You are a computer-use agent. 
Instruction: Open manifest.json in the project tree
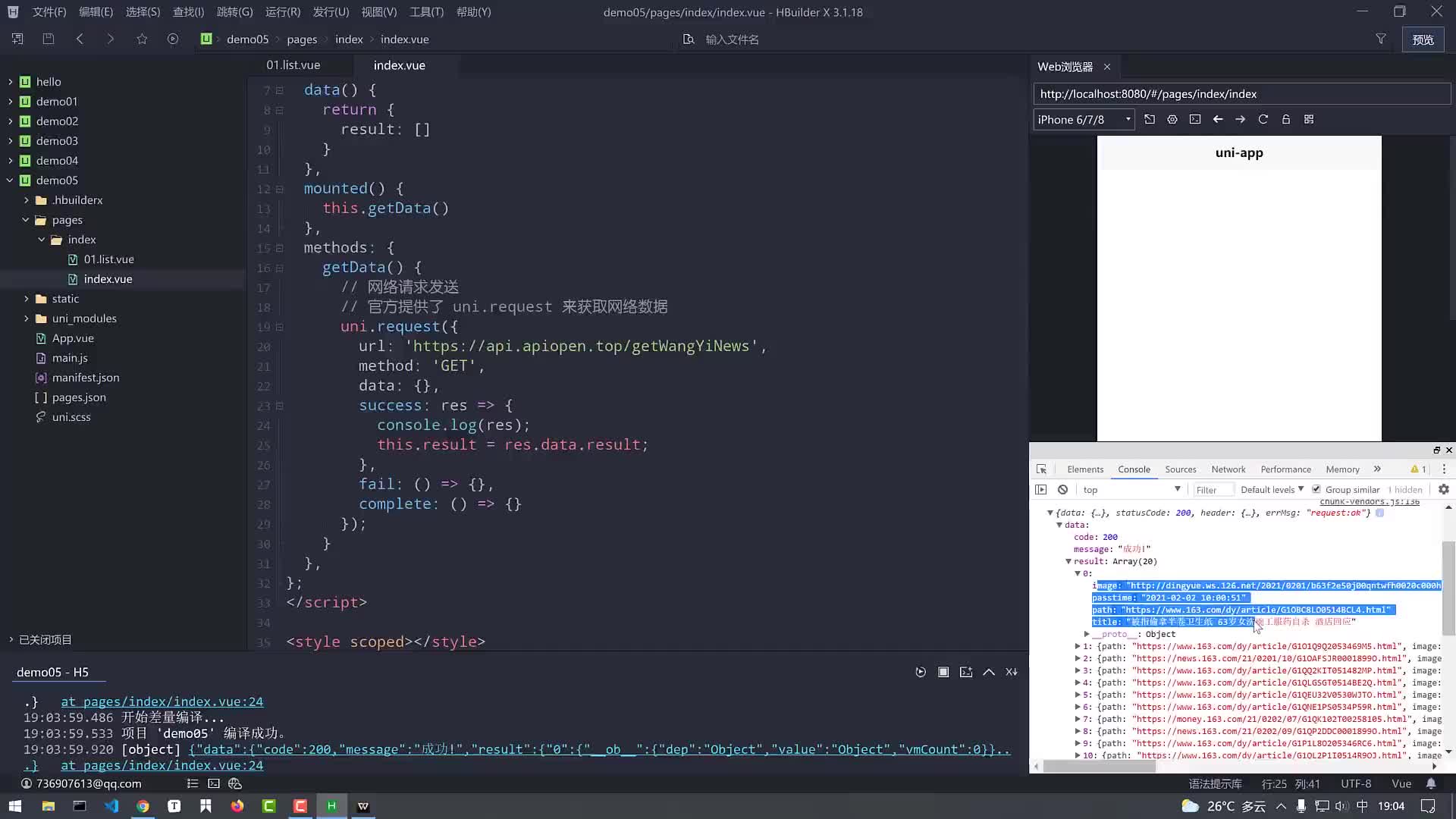[85, 378]
